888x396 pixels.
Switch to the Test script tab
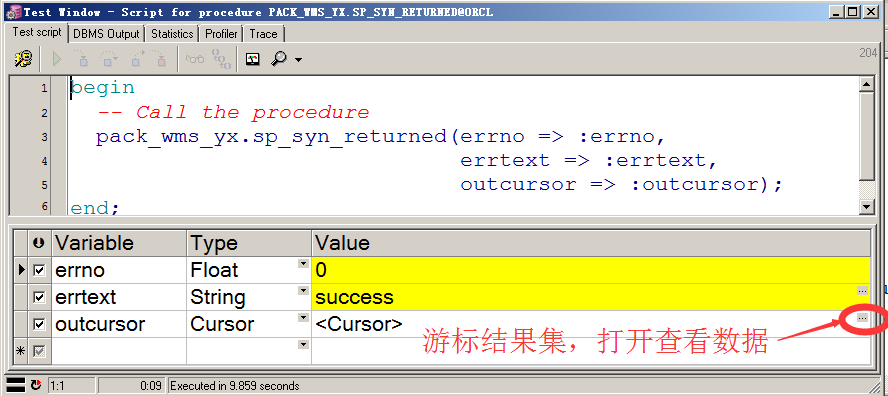37,32
